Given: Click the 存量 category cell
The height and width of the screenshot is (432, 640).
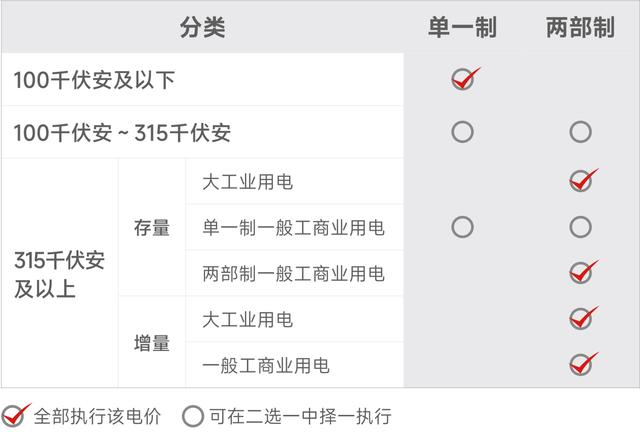Looking at the screenshot, I should pyautogui.click(x=152, y=227).
